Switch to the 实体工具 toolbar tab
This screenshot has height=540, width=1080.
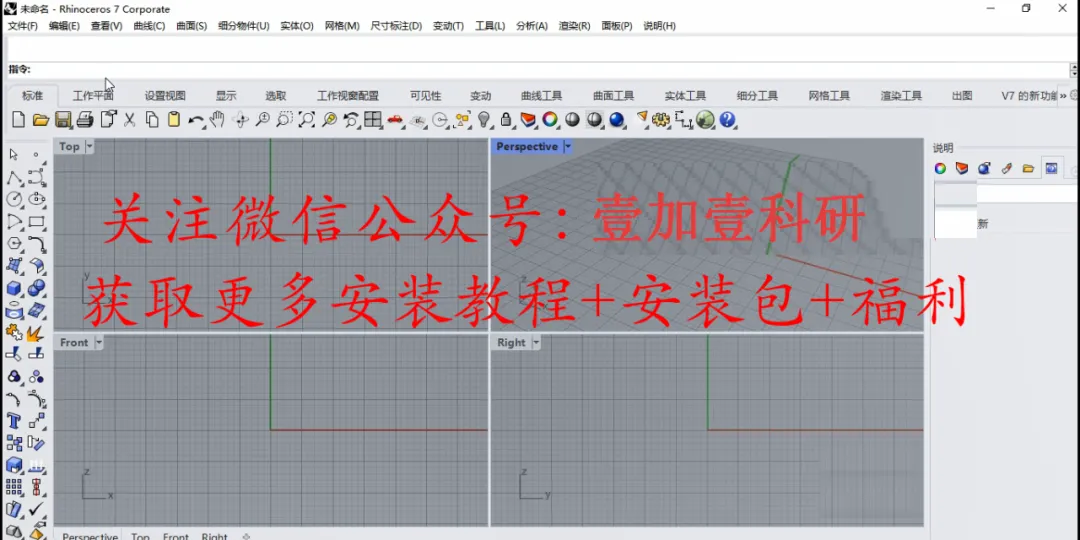coord(685,96)
